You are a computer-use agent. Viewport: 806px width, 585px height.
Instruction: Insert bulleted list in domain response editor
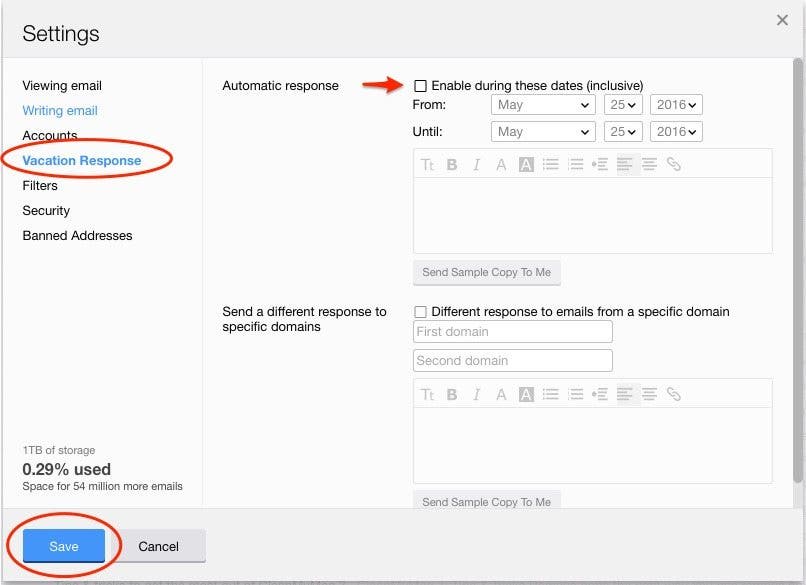click(551, 394)
